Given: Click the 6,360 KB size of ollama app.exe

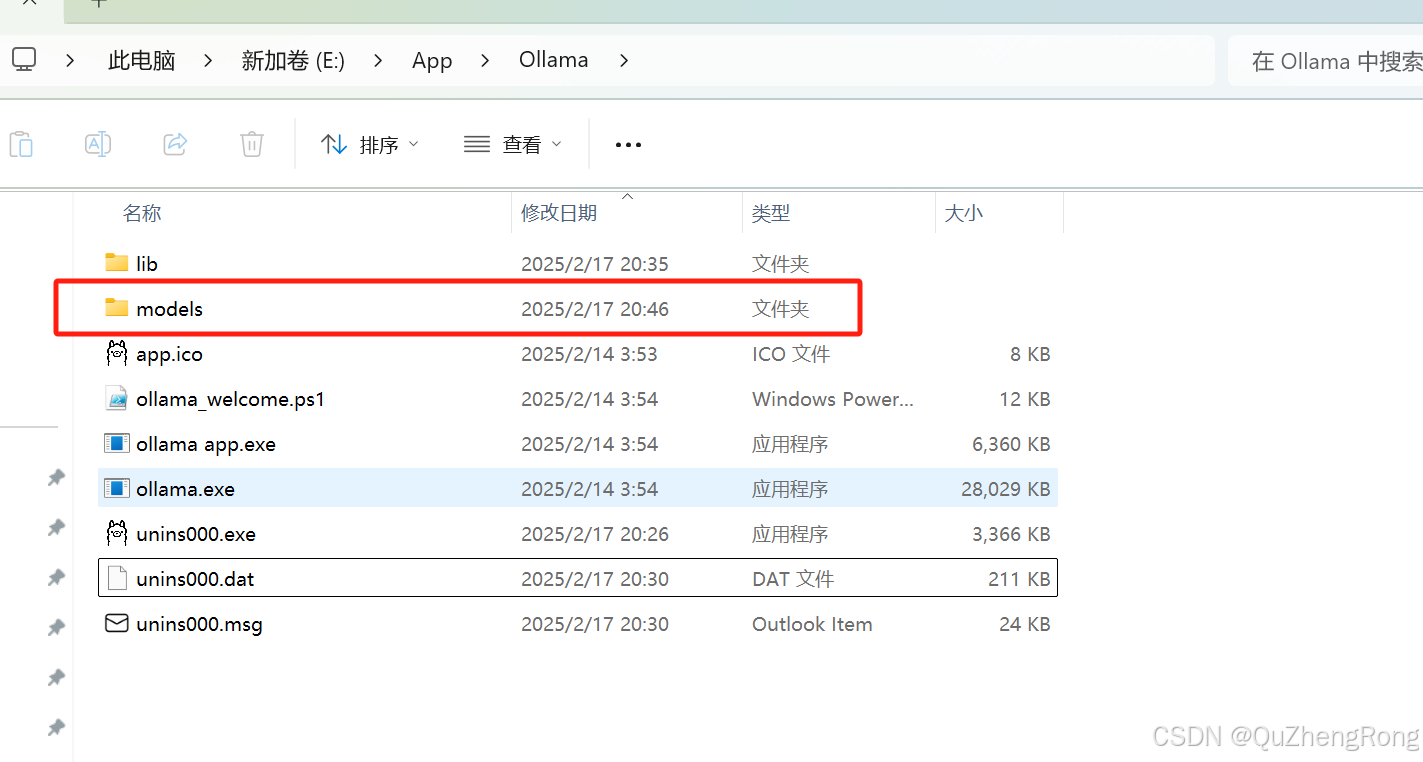Looking at the screenshot, I should (x=1011, y=444).
